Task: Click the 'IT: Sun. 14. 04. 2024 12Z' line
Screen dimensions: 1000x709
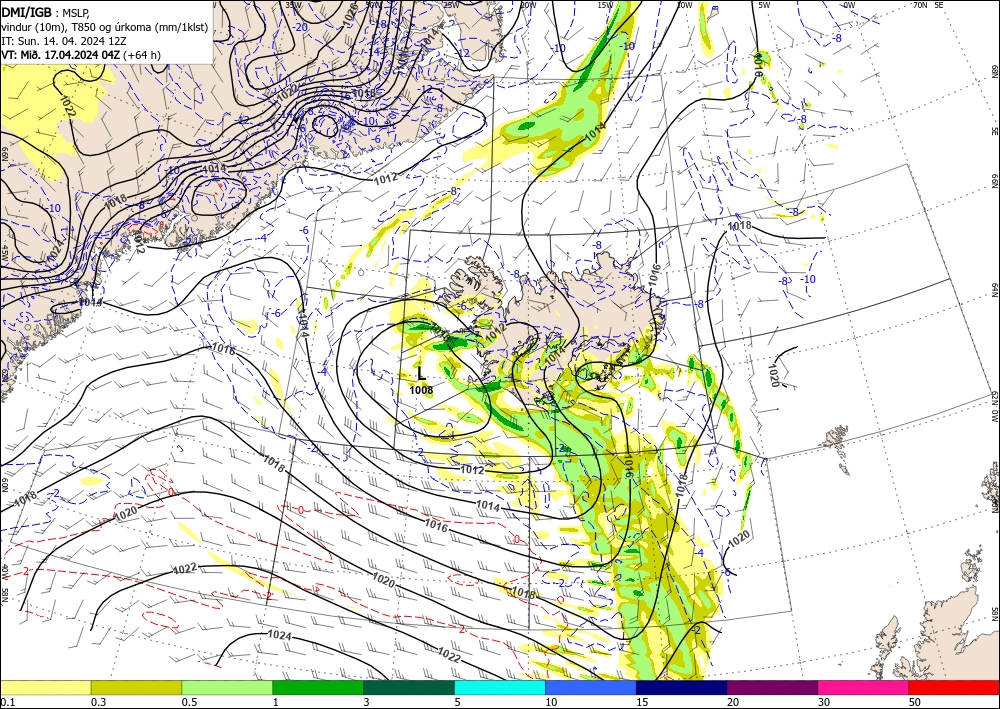Action: [x=62, y=41]
